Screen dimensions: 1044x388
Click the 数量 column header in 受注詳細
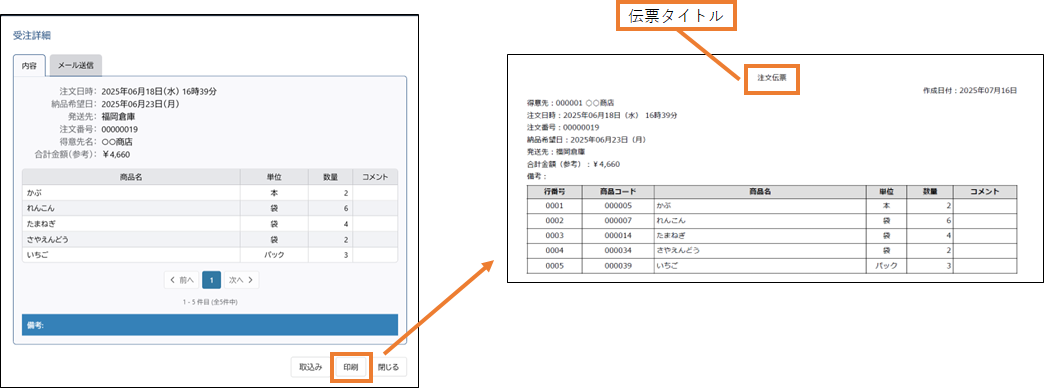pyautogui.click(x=330, y=177)
